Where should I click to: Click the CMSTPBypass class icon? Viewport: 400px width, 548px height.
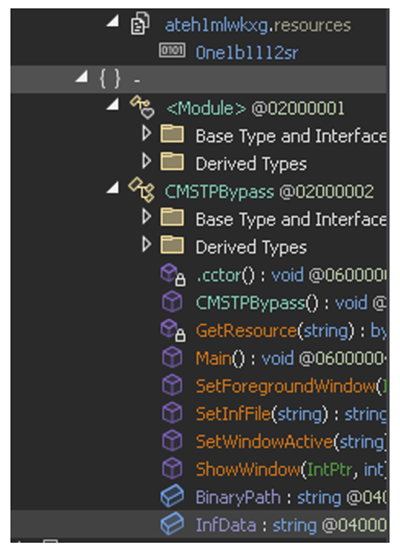point(141,190)
